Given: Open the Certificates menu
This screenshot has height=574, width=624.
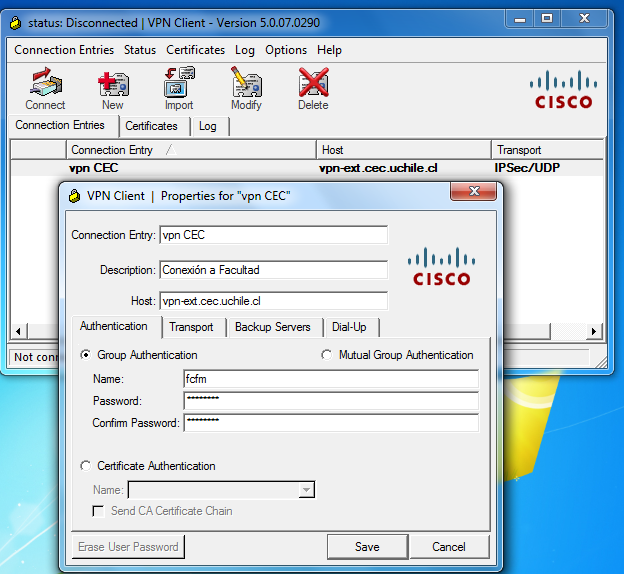Looking at the screenshot, I should 195,50.
